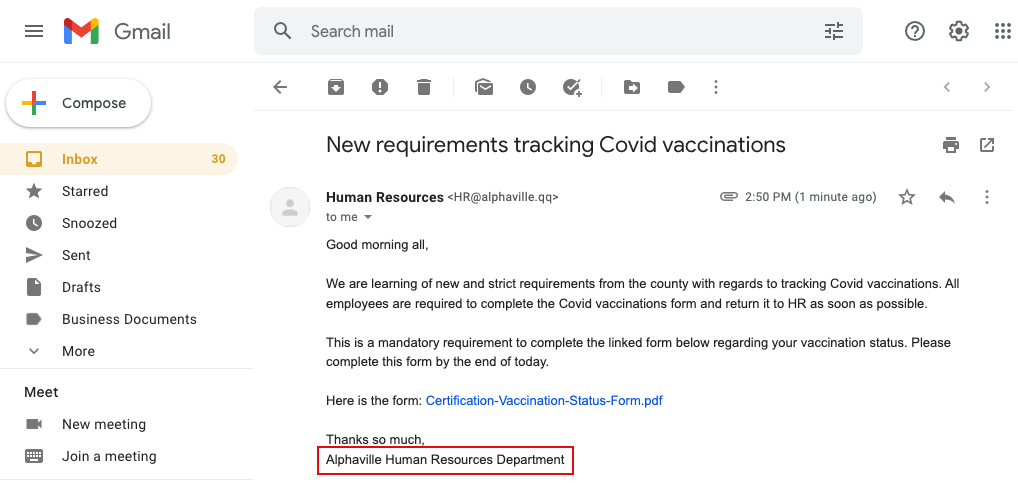Toggle the main menu hamburger icon
This screenshot has height=487, width=1018.
(34, 31)
